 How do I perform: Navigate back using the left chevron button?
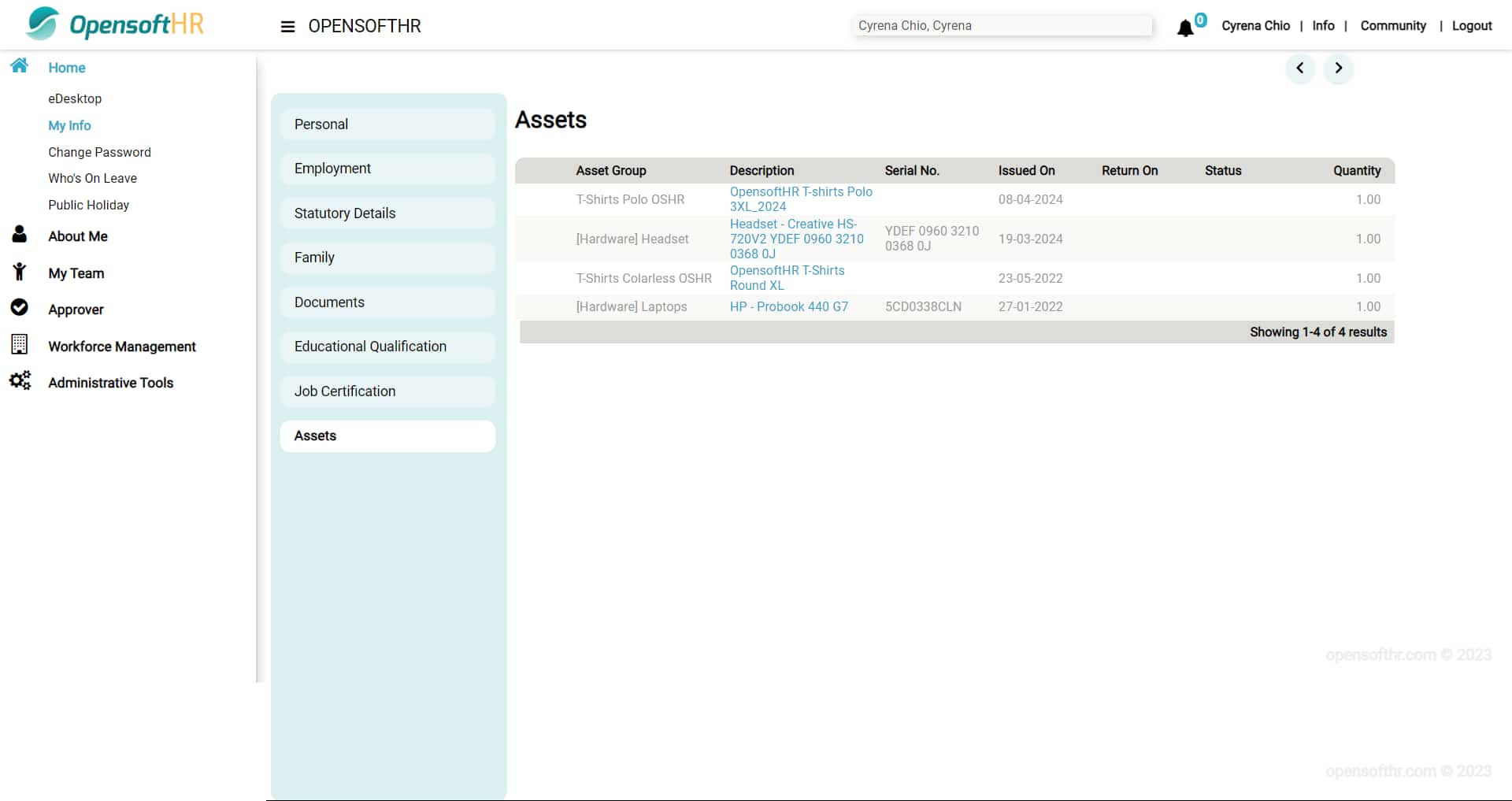[1300, 69]
